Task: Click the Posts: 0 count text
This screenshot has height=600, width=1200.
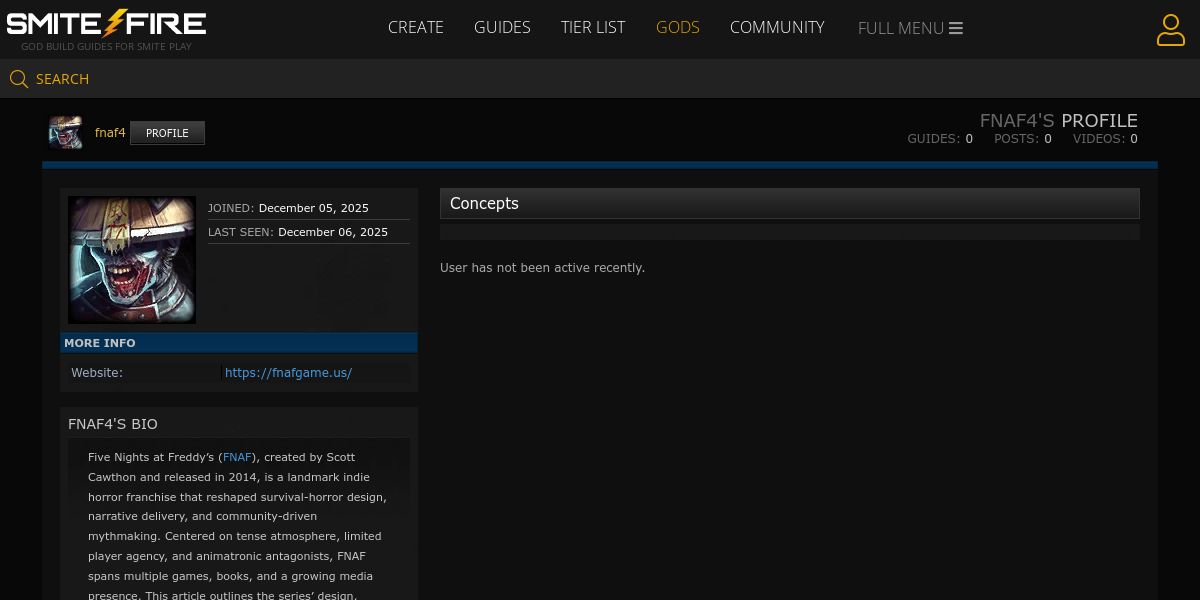Action: (1023, 139)
